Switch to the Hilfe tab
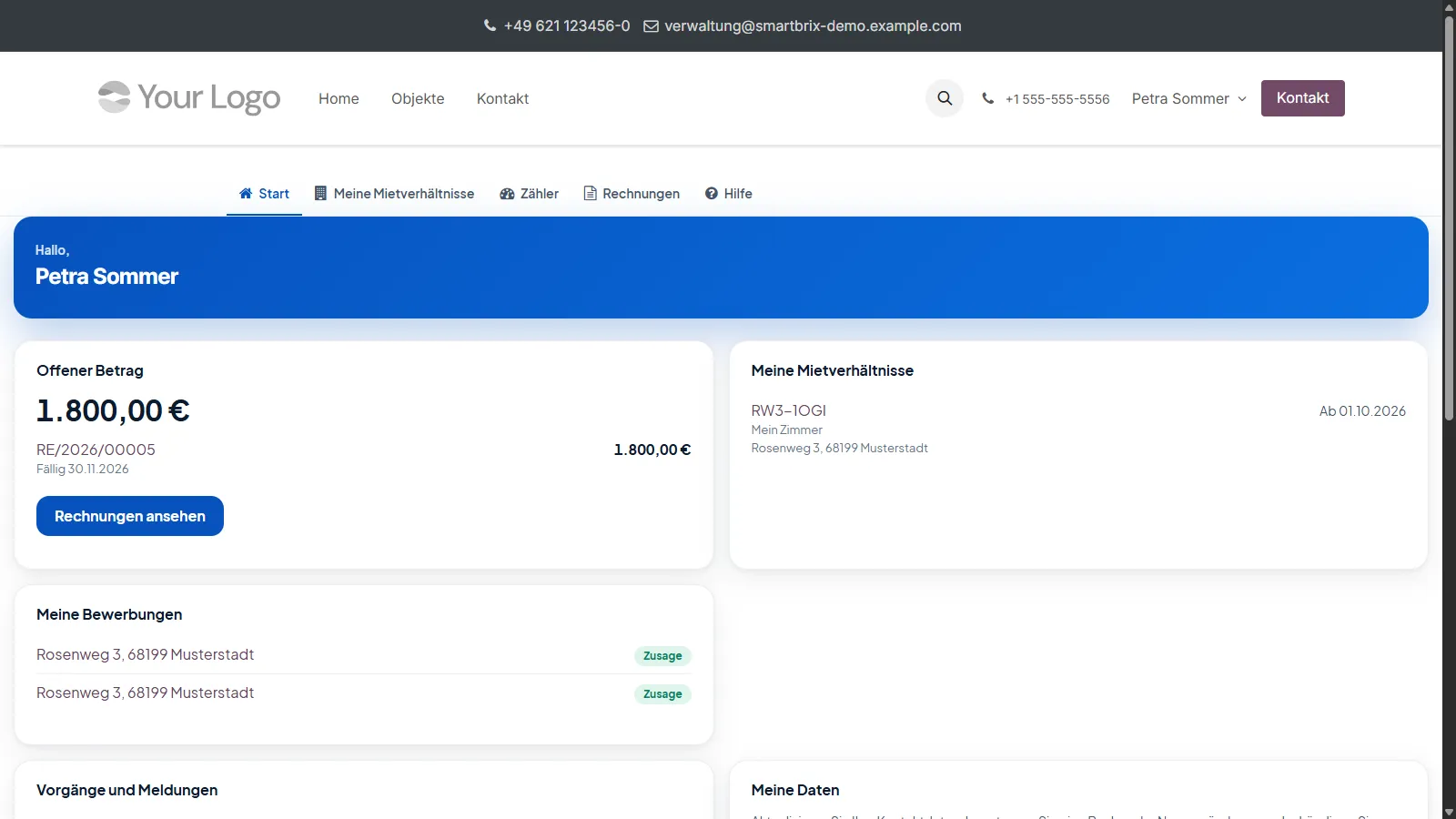Viewport: 1456px width, 819px height. pos(729,194)
